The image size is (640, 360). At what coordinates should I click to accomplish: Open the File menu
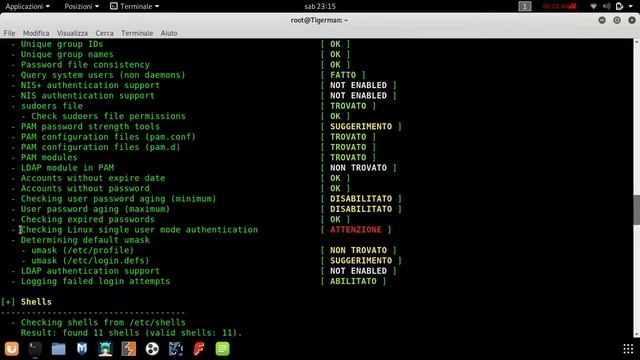tap(9, 33)
